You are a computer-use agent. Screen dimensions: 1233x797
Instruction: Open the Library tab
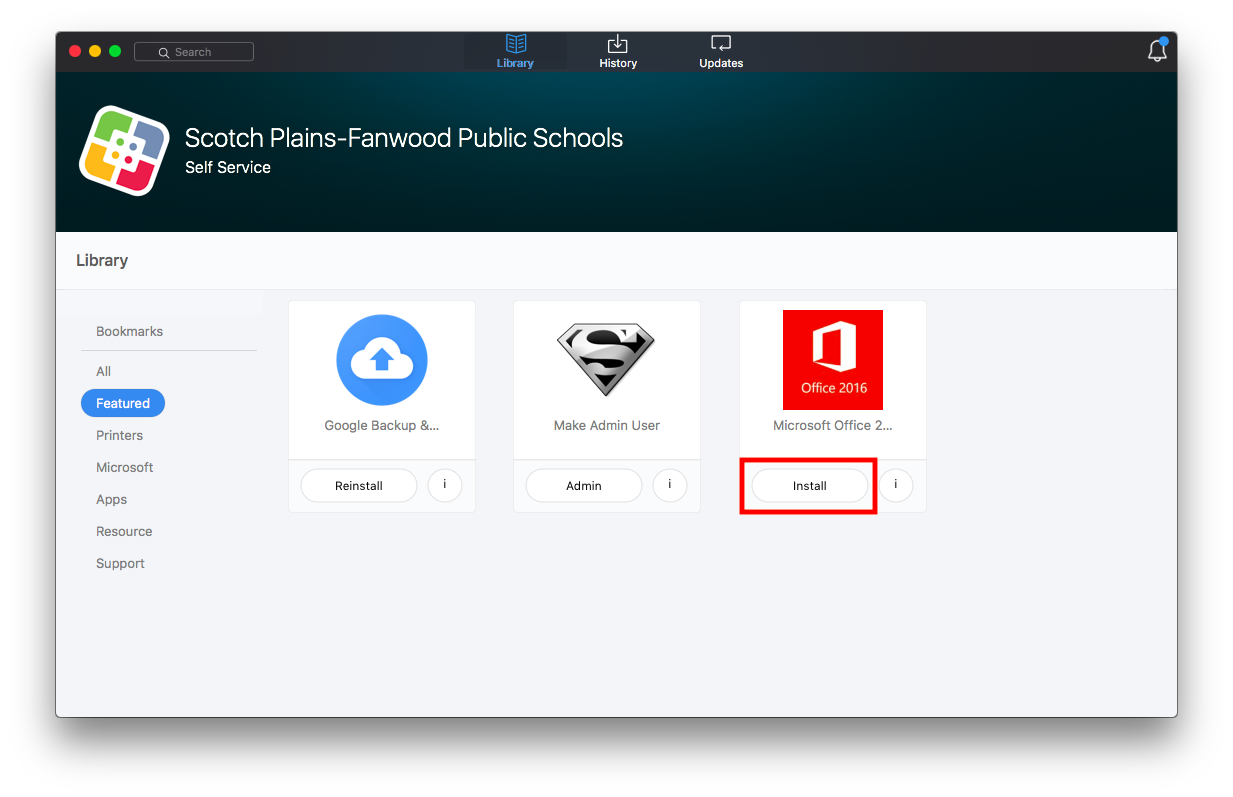coord(515,51)
